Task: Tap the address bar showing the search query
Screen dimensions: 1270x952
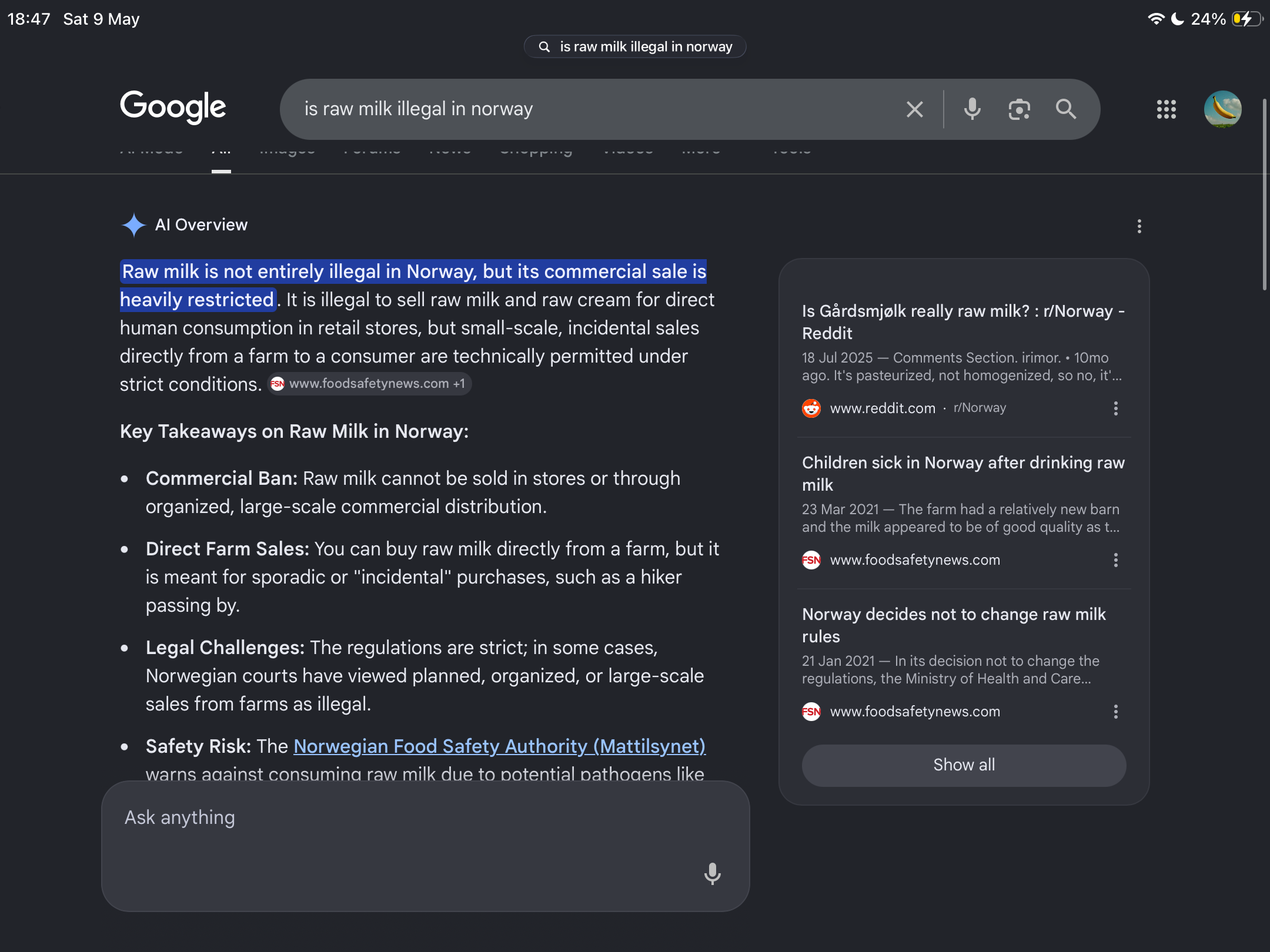Action: coord(635,46)
